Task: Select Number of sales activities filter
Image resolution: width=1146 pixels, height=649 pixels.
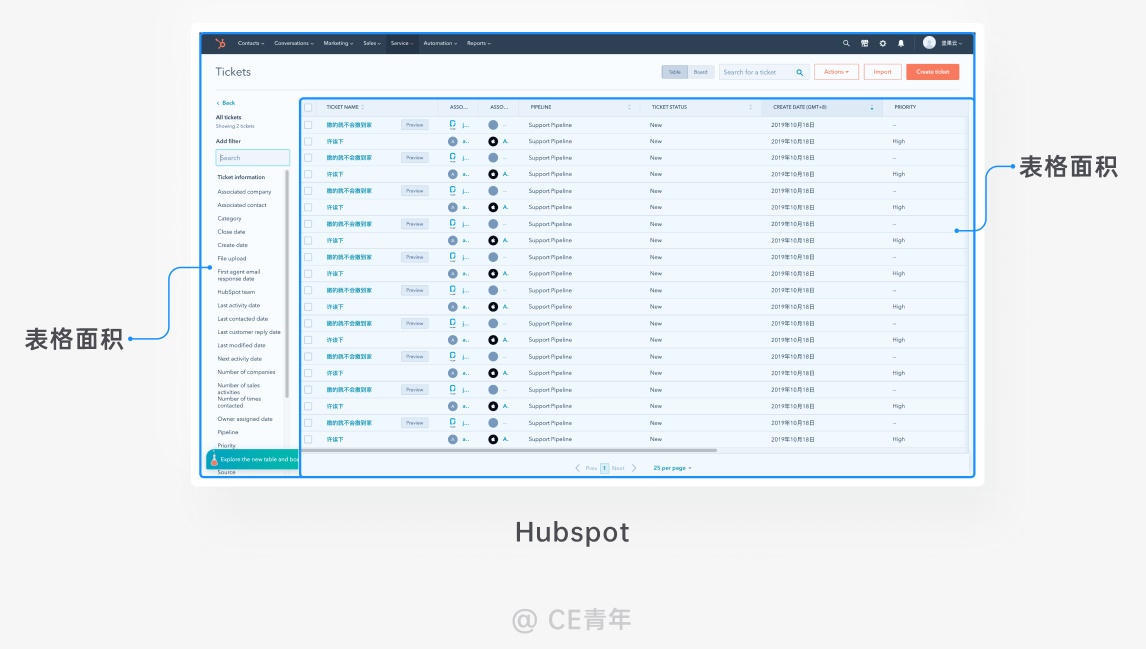Action: click(x=238, y=388)
